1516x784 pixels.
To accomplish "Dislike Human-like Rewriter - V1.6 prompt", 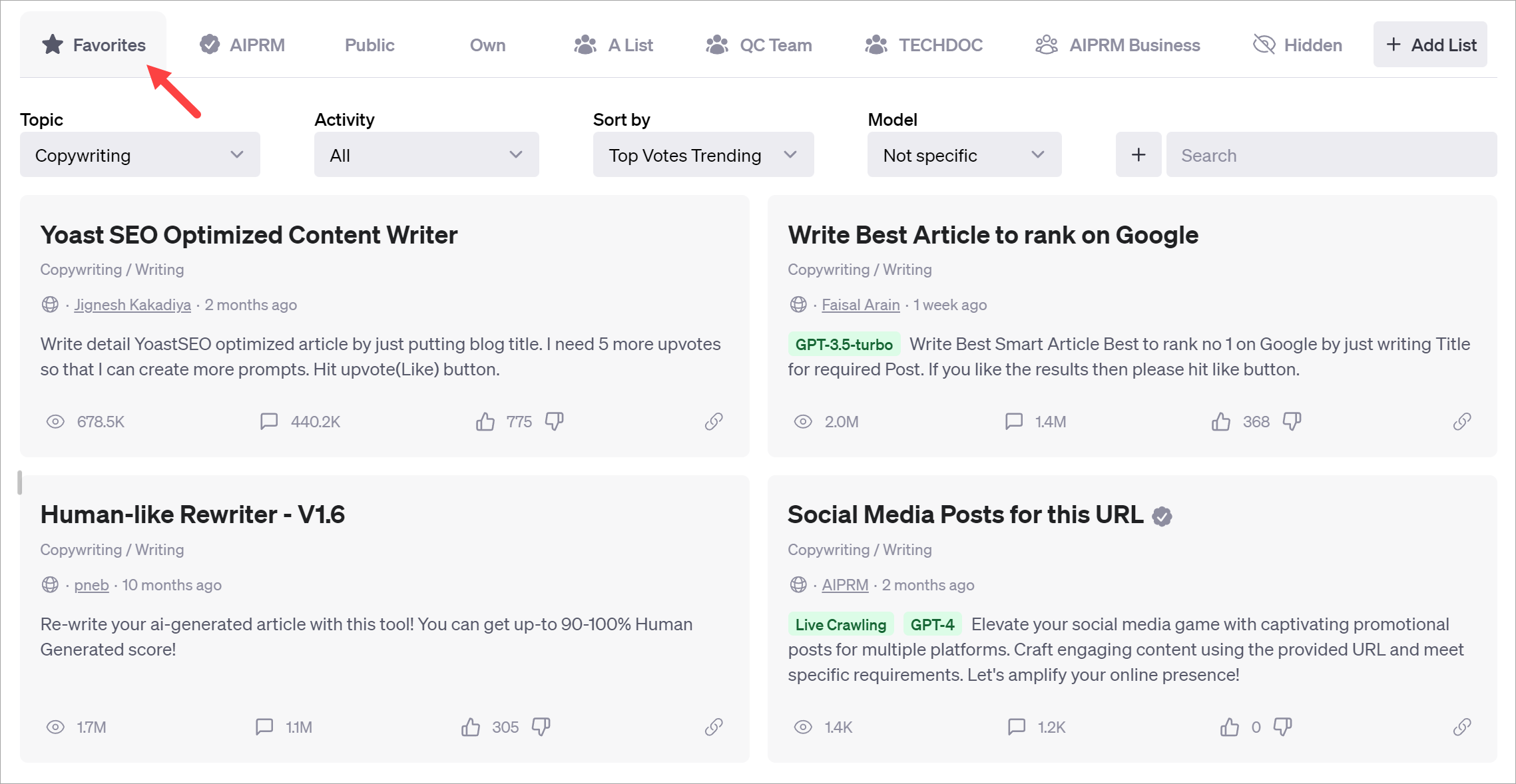I will point(541,727).
